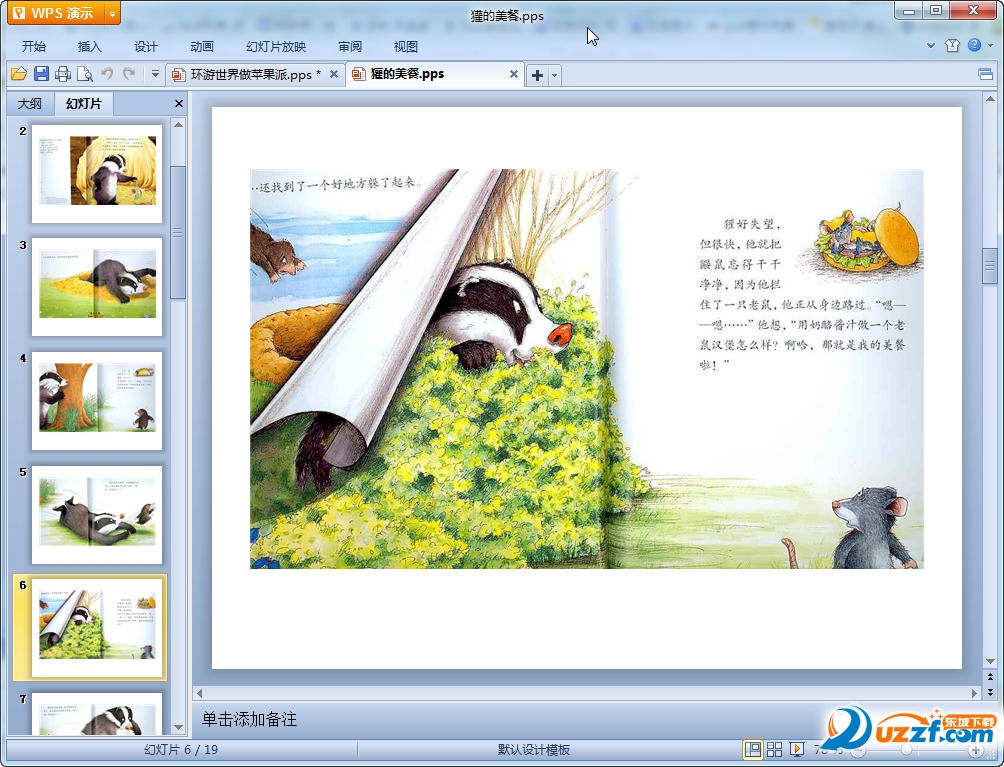Click the main slide picture

coord(587,369)
